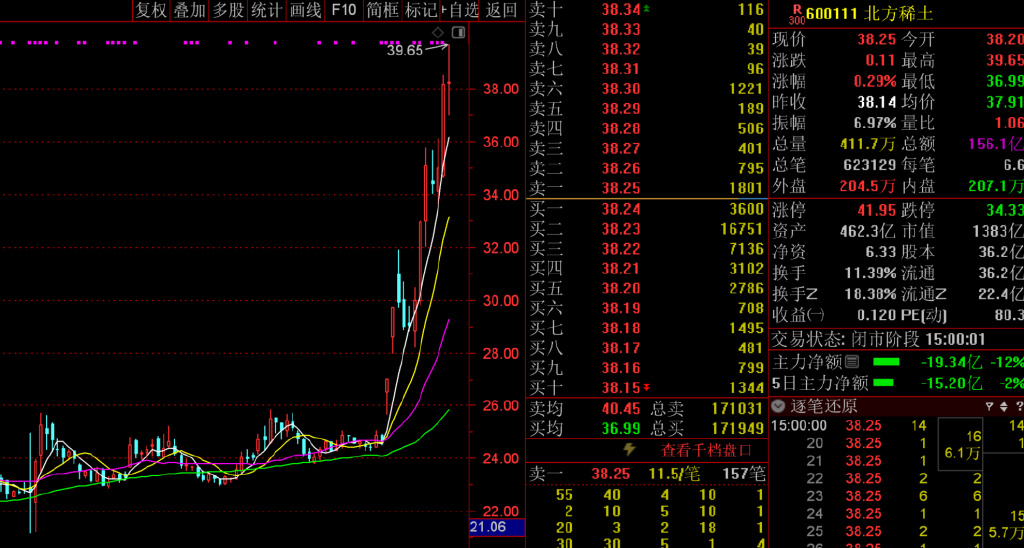This screenshot has height=548, width=1024.
Task: Click the 返回 back button
Action: 501,10
